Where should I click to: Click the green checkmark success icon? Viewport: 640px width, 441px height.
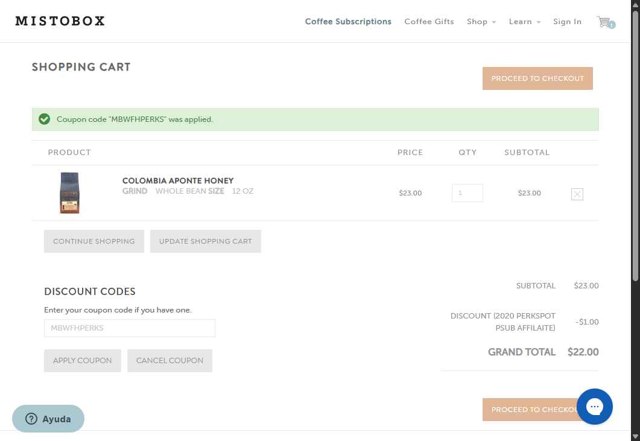(44, 119)
